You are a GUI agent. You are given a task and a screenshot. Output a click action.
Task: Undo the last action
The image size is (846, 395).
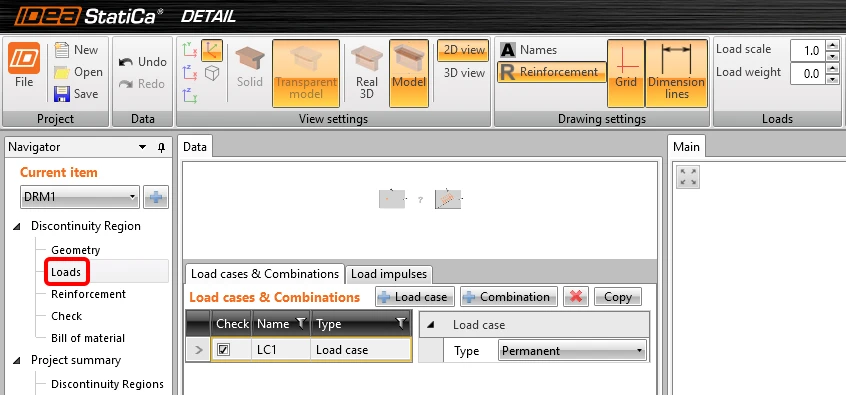142,62
